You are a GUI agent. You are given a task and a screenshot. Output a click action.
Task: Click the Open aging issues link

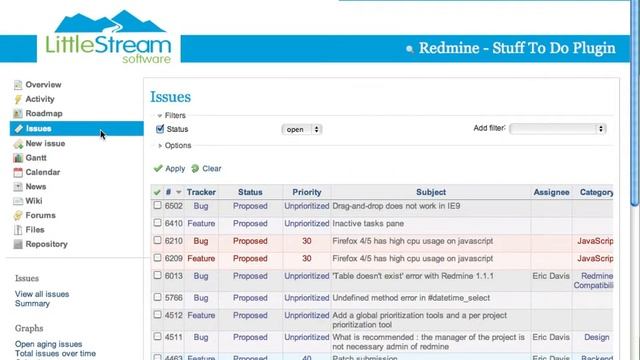pyautogui.click(x=49, y=344)
